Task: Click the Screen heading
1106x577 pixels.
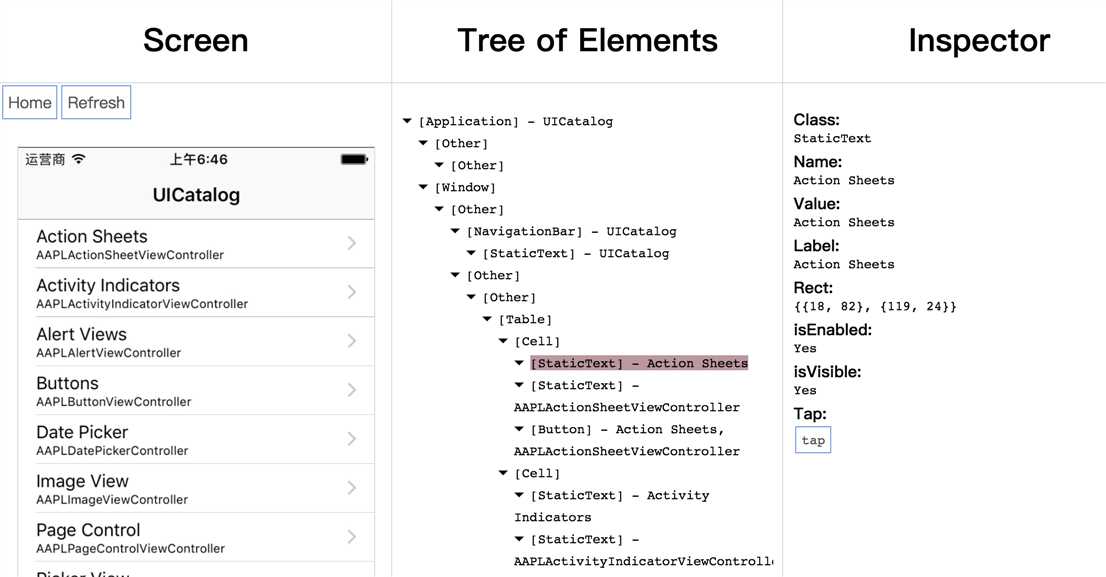Action: 195,40
